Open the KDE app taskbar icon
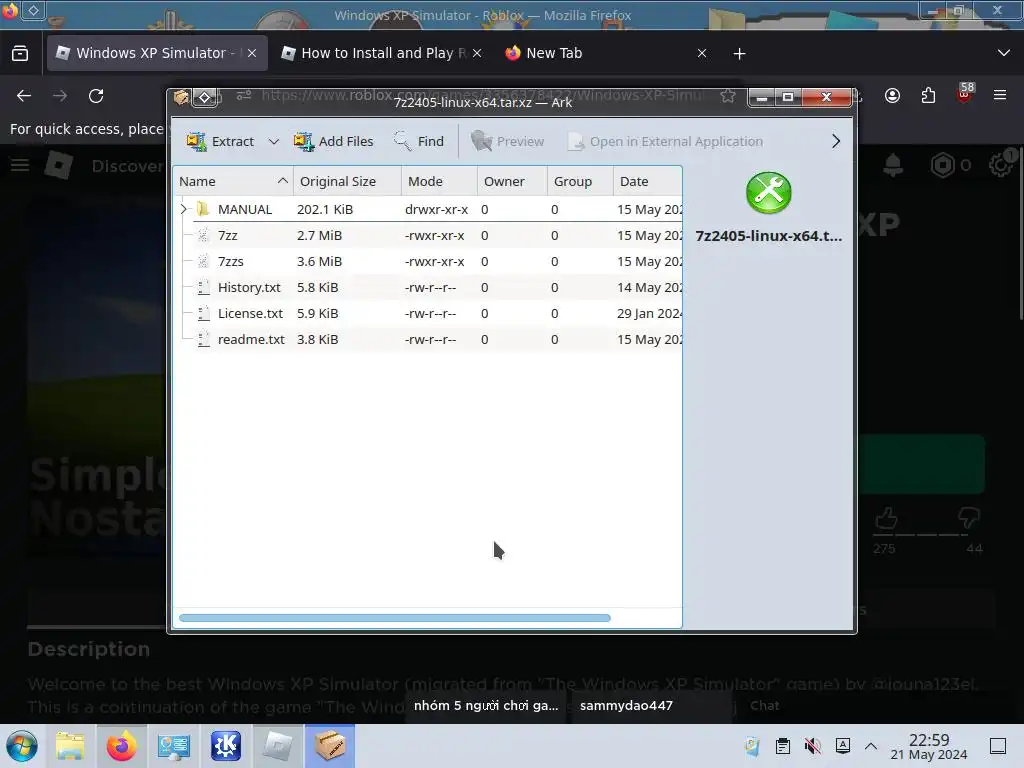Image resolution: width=1024 pixels, height=768 pixels. pos(226,746)
